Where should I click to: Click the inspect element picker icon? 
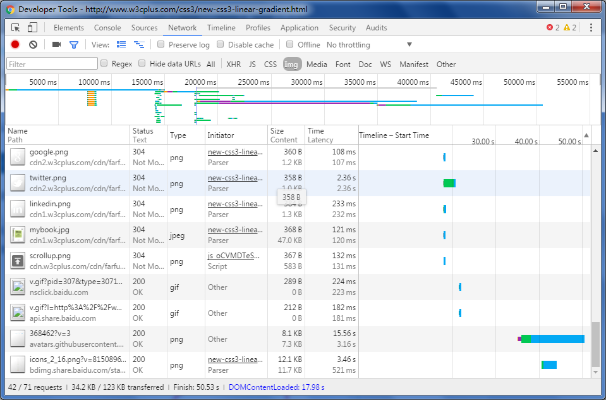15,28
